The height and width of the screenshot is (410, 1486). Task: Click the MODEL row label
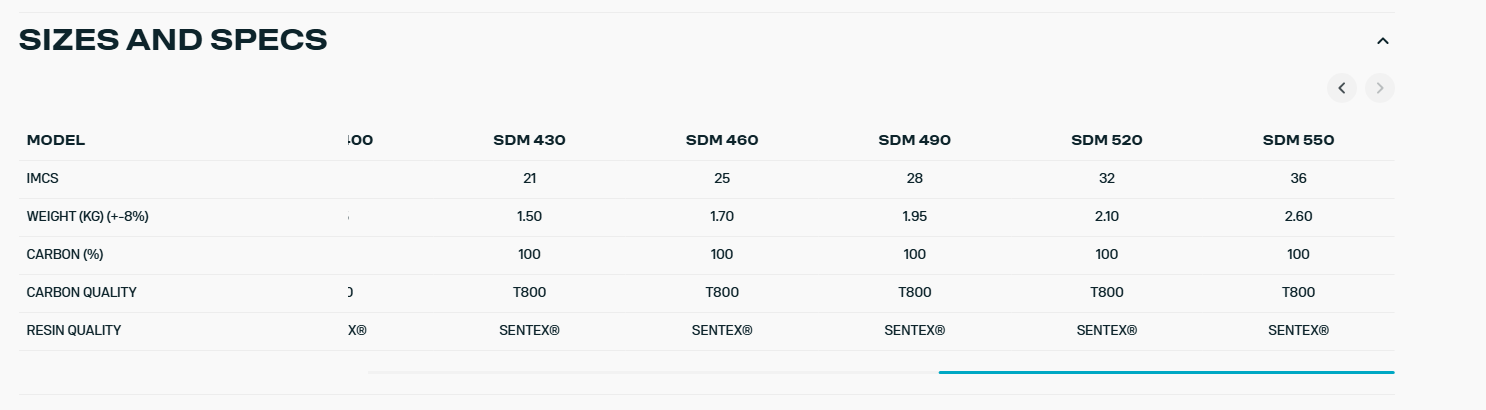coord(56,140)
